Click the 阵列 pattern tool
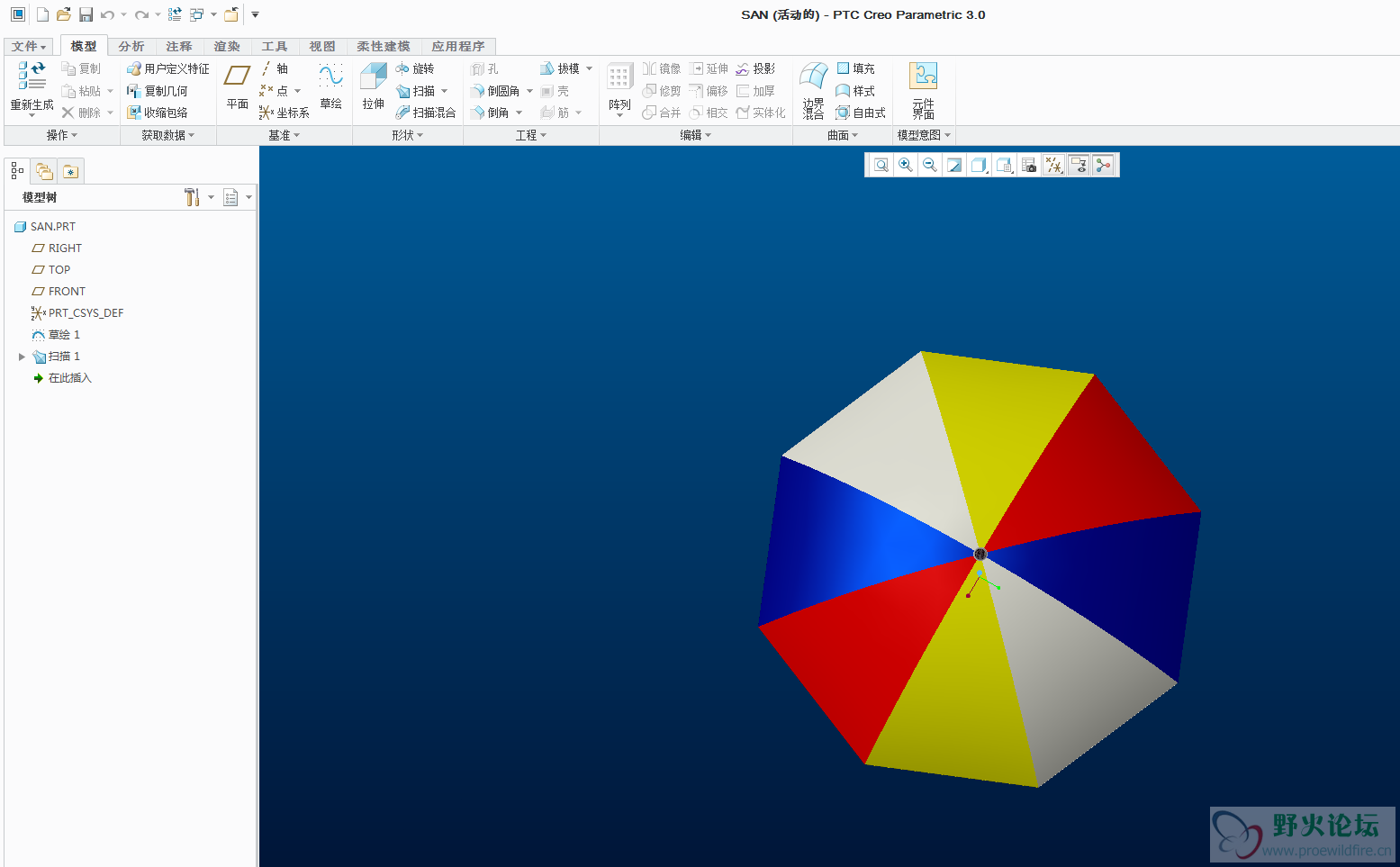This screenshot has width=1400, height=867. pyautogui.click(x=619, y=88)
